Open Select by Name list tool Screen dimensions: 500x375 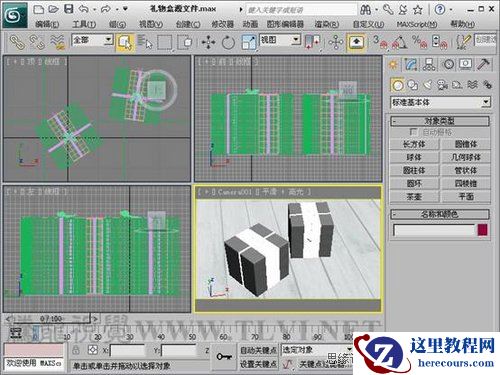tap(145, 42)
